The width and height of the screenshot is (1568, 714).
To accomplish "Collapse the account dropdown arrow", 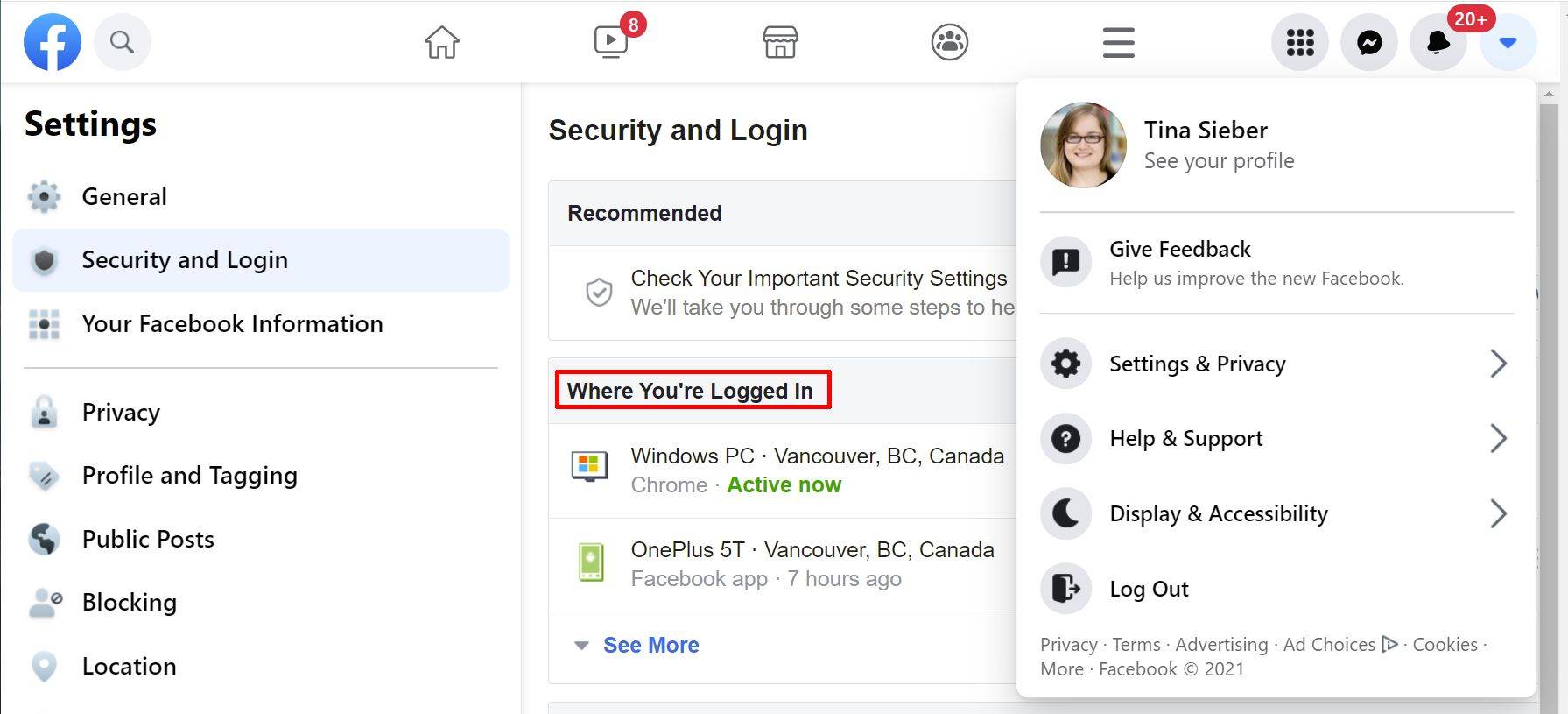I will [x=1508, y=42].
